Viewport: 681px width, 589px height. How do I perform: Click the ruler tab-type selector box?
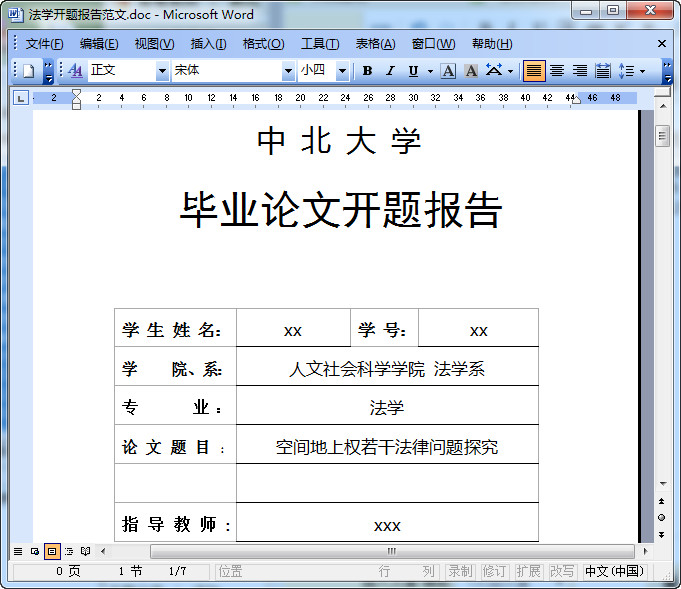coord(20,98)
